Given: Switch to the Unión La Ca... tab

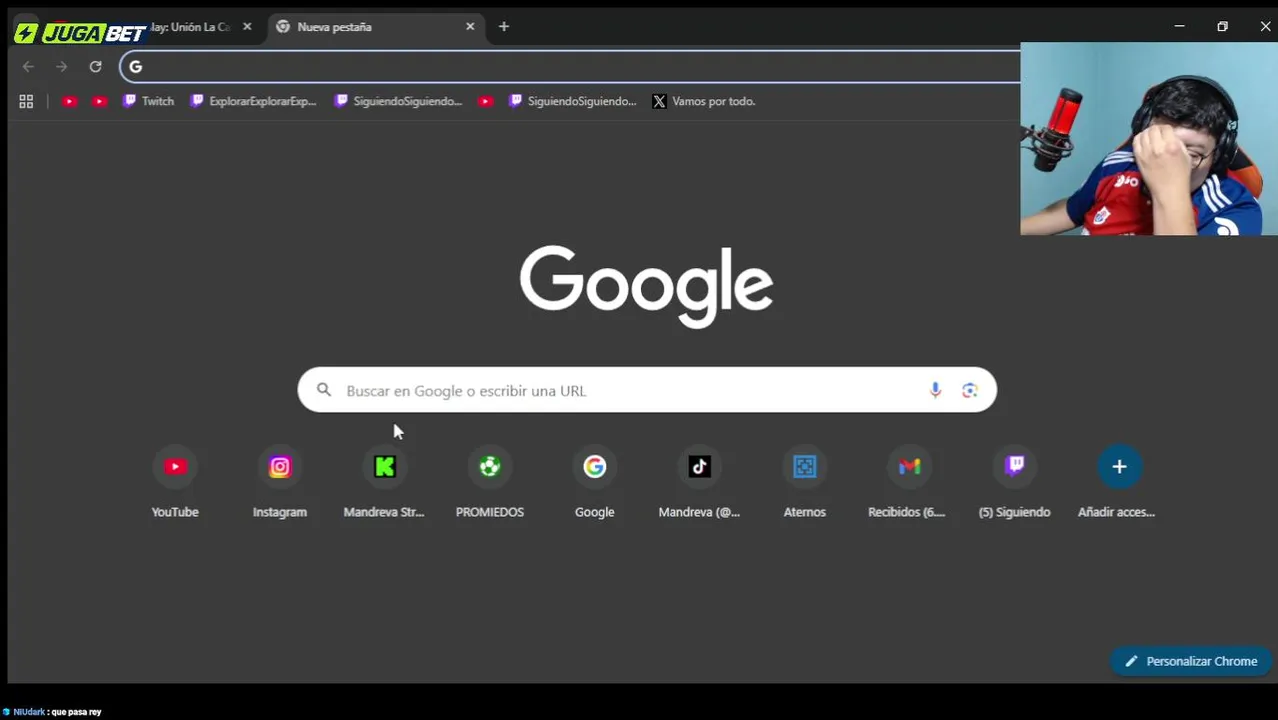Looking at the screenshot, I should pos(190,27).
